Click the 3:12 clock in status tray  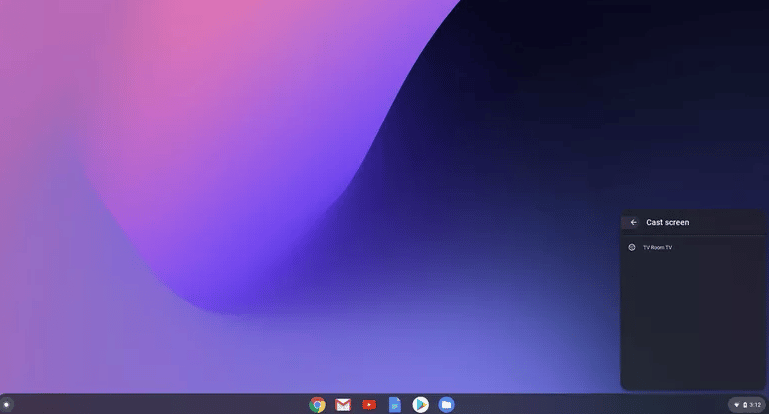755,405
